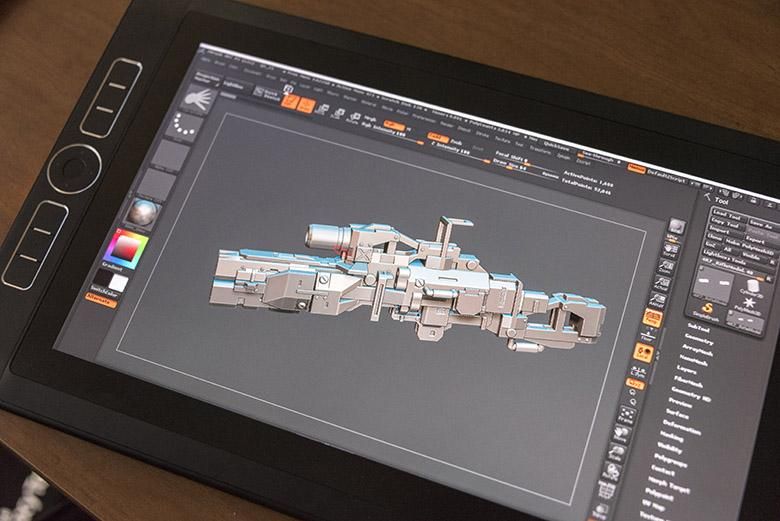The height and width of the screenshot is (521, 780).
Task: Click the AAHalf icon
Action: click(x=657, y=301)
